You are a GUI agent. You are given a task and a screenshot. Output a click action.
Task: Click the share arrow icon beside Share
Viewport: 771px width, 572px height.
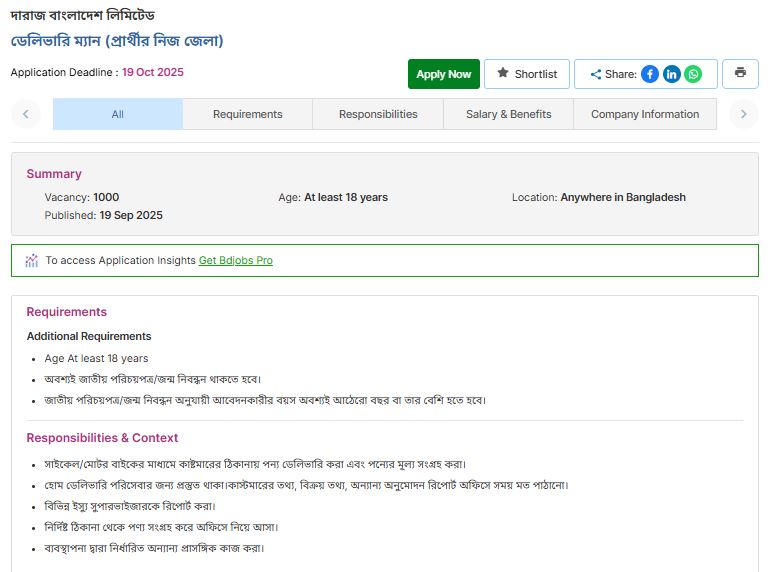(x=595, y=74)
